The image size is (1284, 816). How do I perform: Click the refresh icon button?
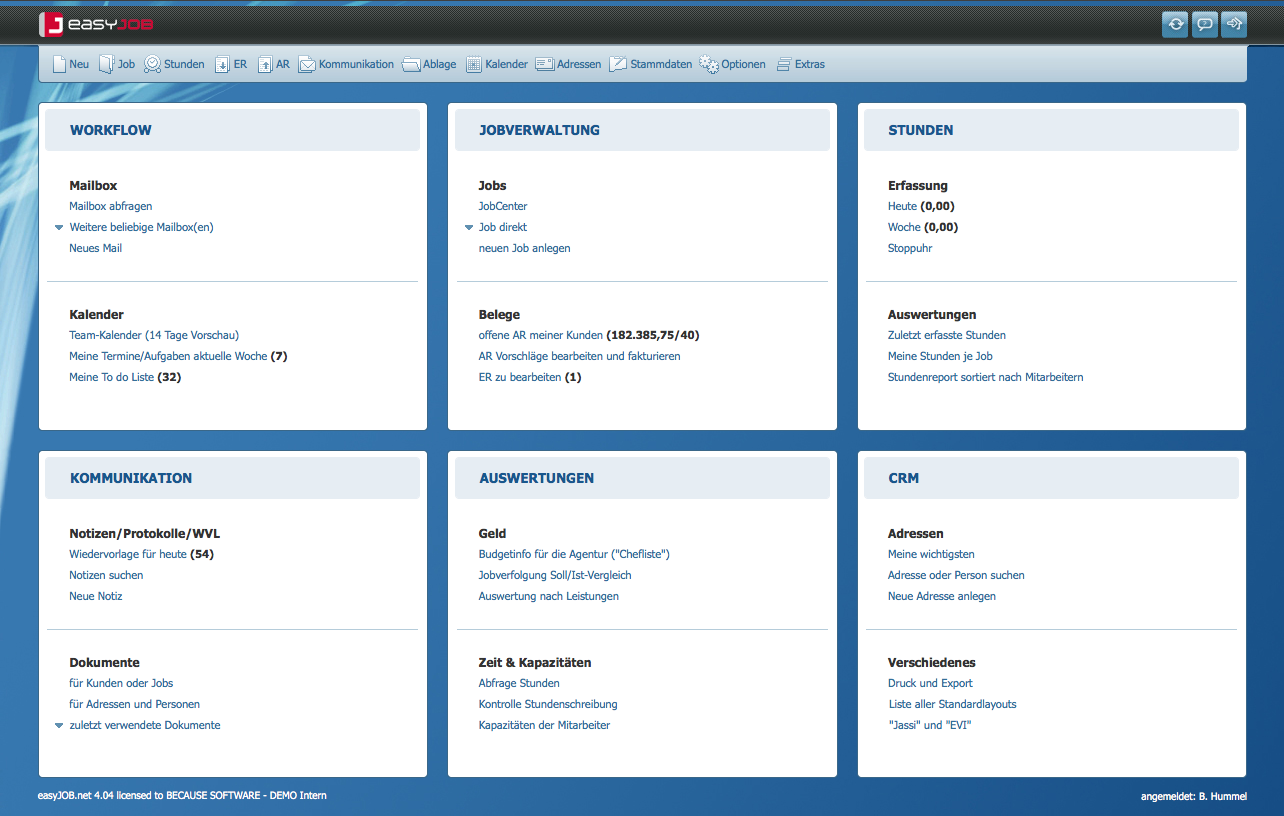(x=1174, y=24)
